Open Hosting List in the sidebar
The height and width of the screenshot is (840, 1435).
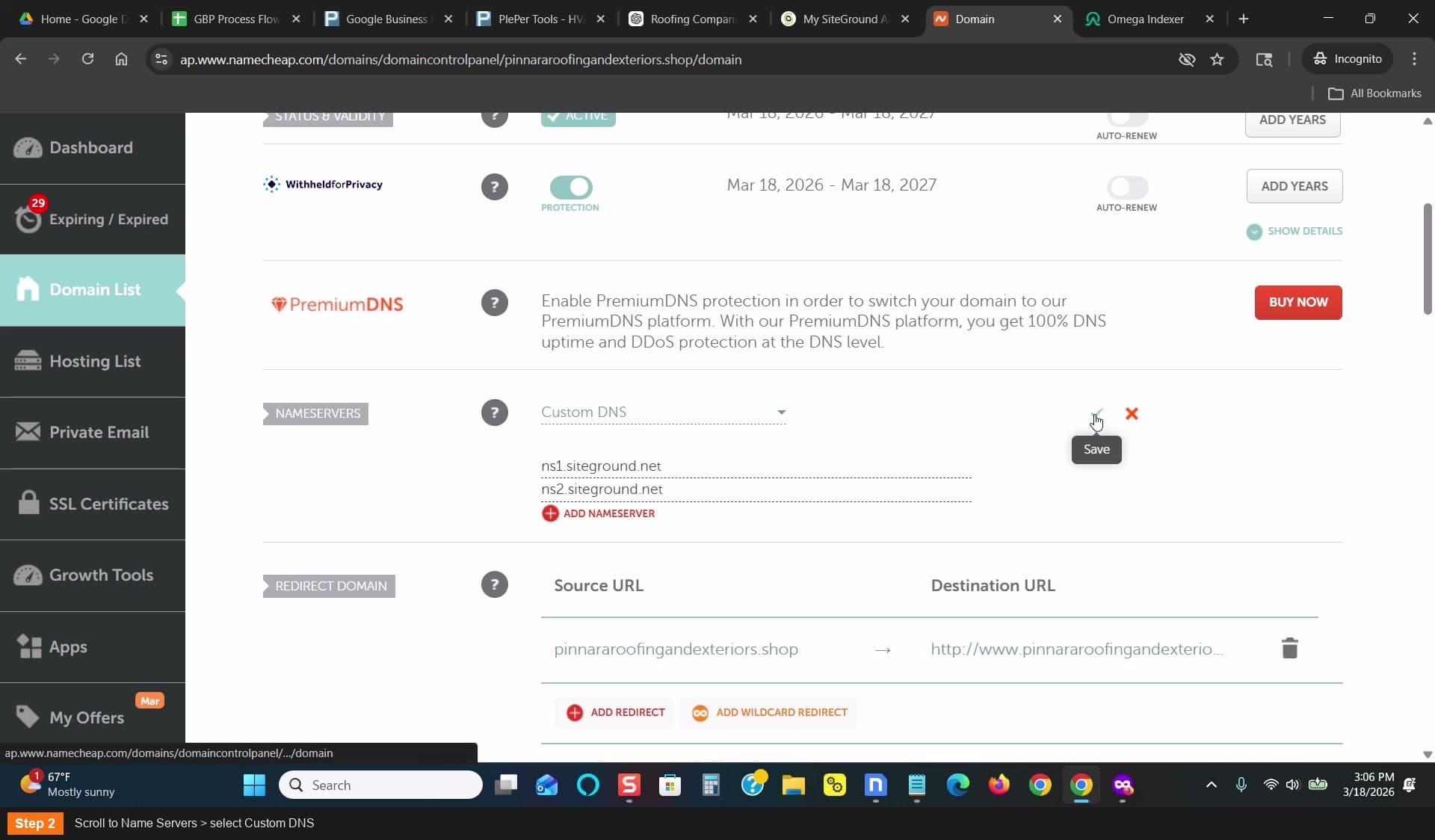tap(93, 362)
